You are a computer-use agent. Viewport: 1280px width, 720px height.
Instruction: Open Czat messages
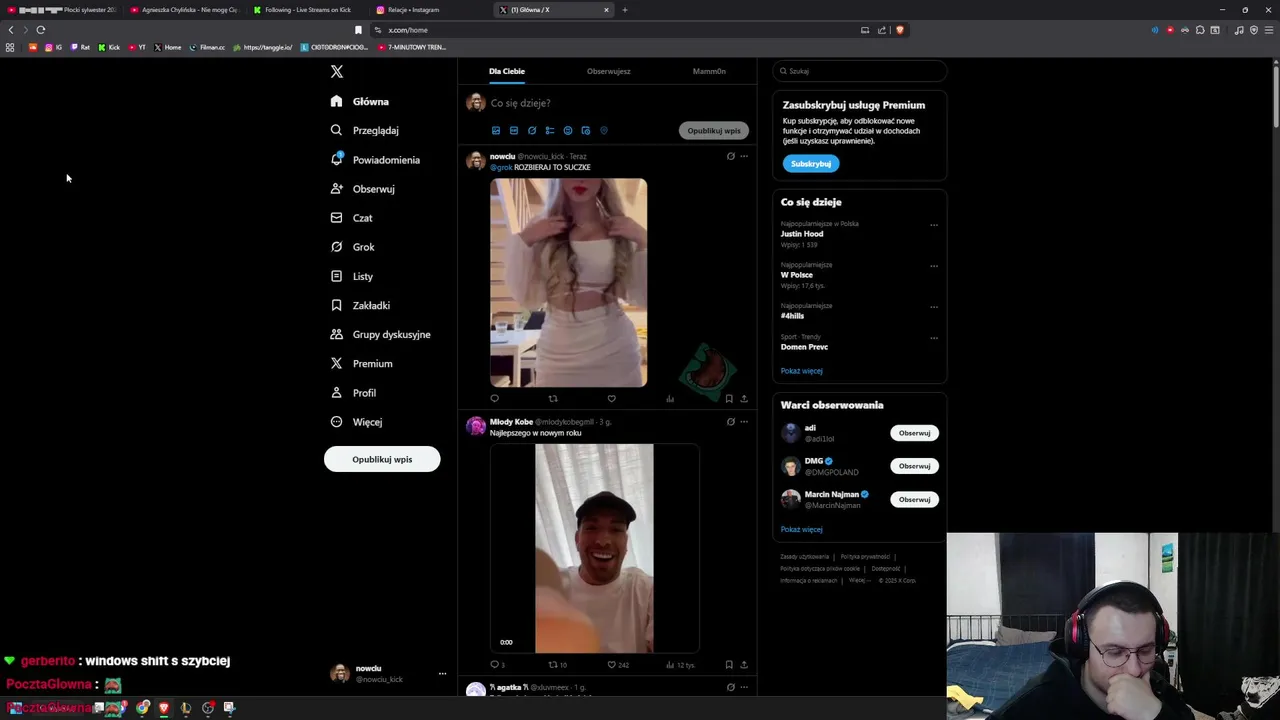coord(351,218)
